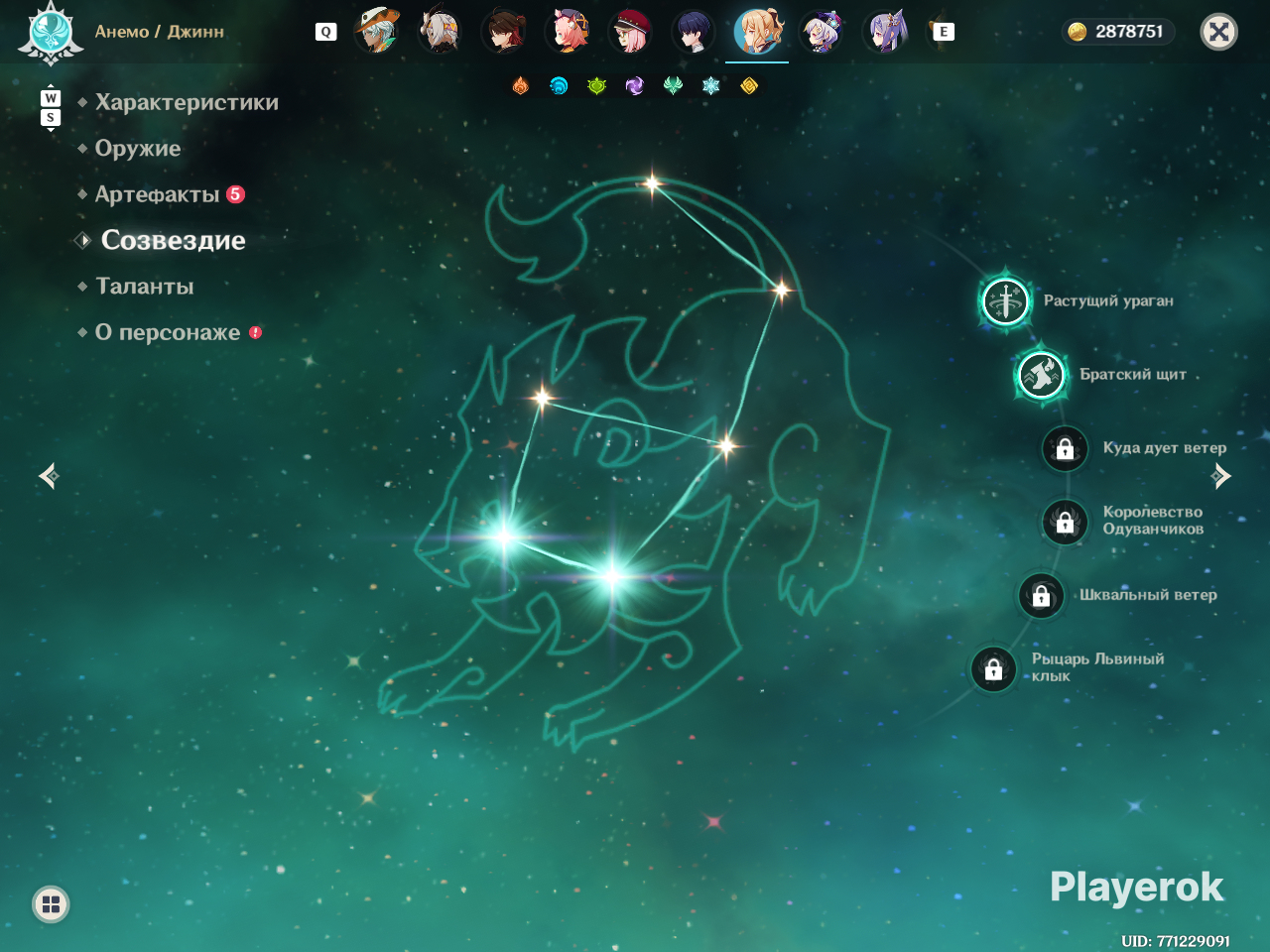Click the selected blonde Jean portrait
The height and width of the screenshot is (952, 1270).
(758, 31)
